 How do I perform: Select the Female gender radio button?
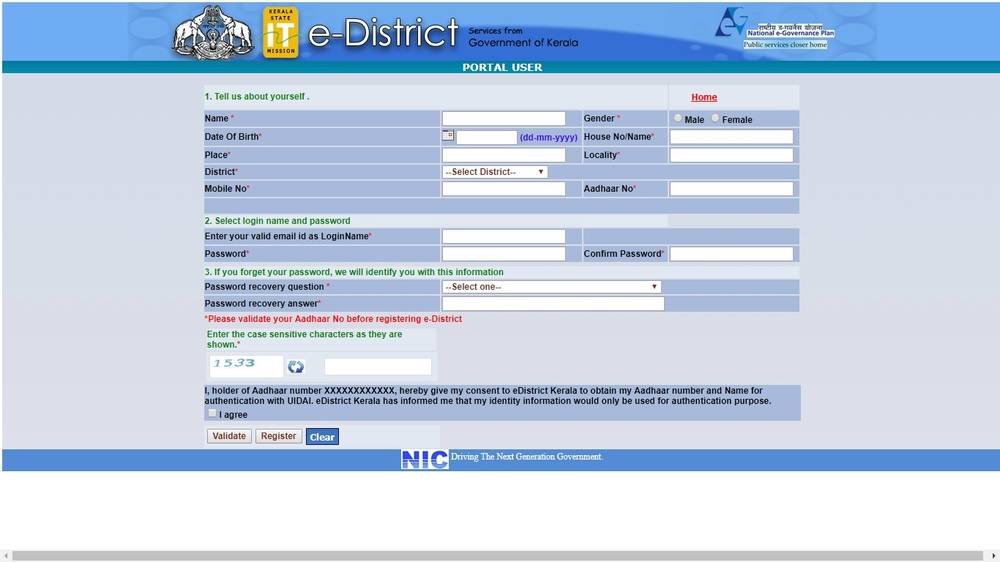tap(716, 118)
